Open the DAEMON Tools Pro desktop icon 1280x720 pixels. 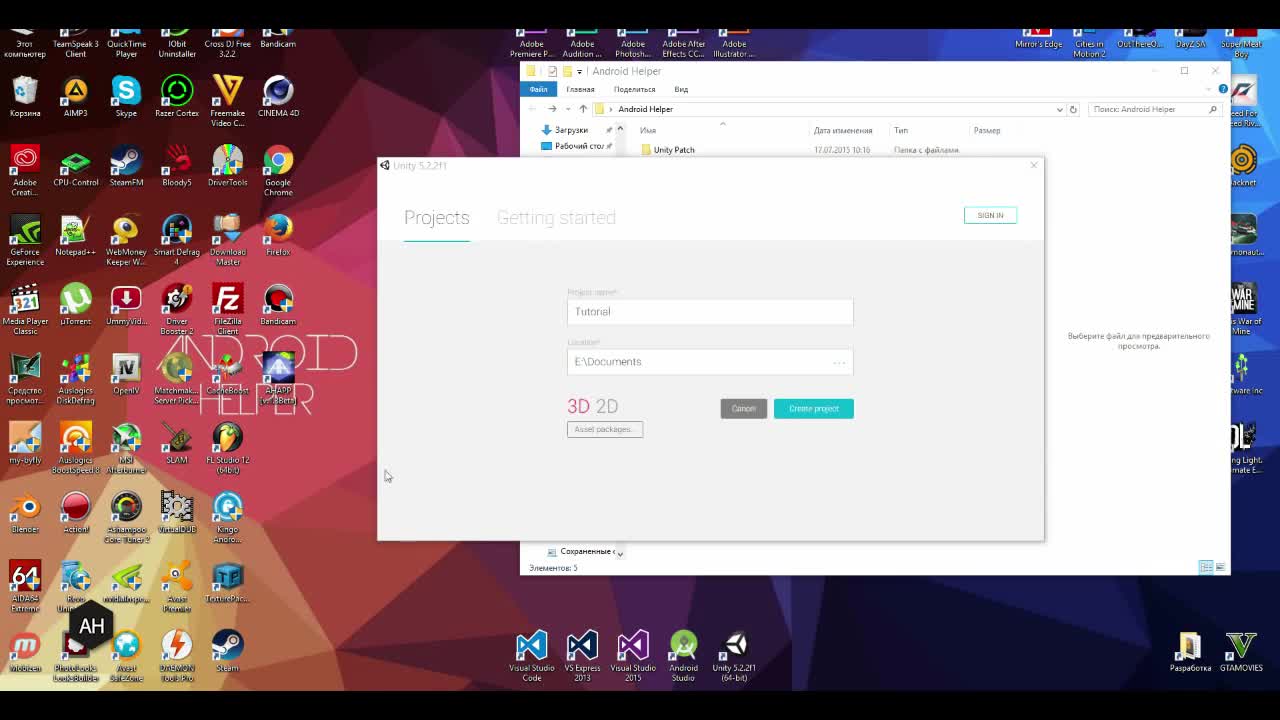[x=177, y=656]
